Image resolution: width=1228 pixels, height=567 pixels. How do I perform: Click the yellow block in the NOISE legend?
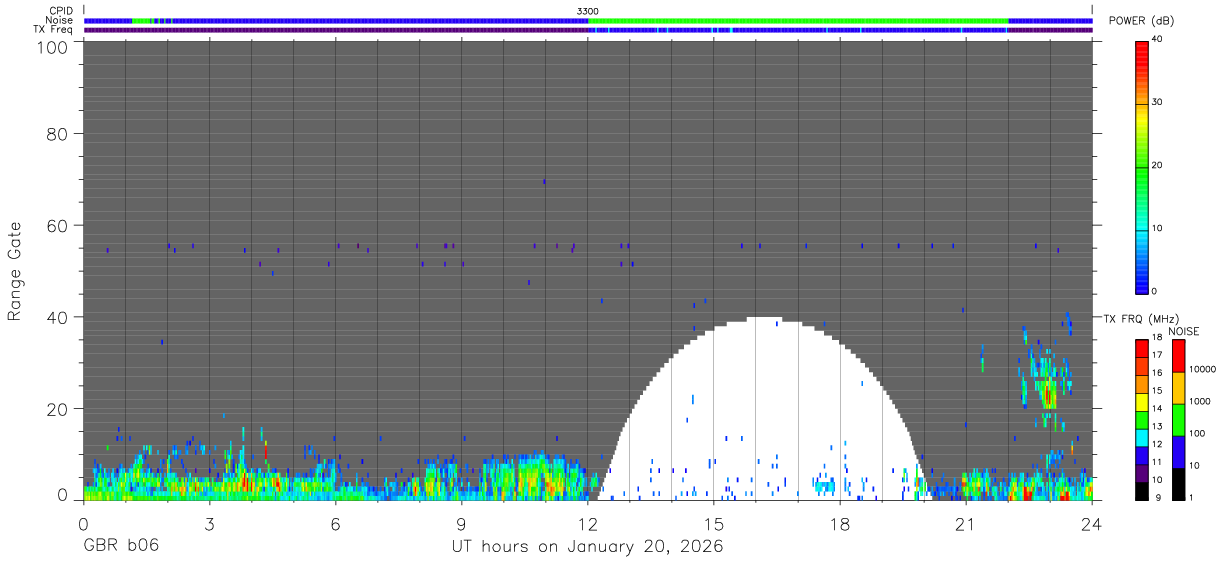tap(1179, 388)
